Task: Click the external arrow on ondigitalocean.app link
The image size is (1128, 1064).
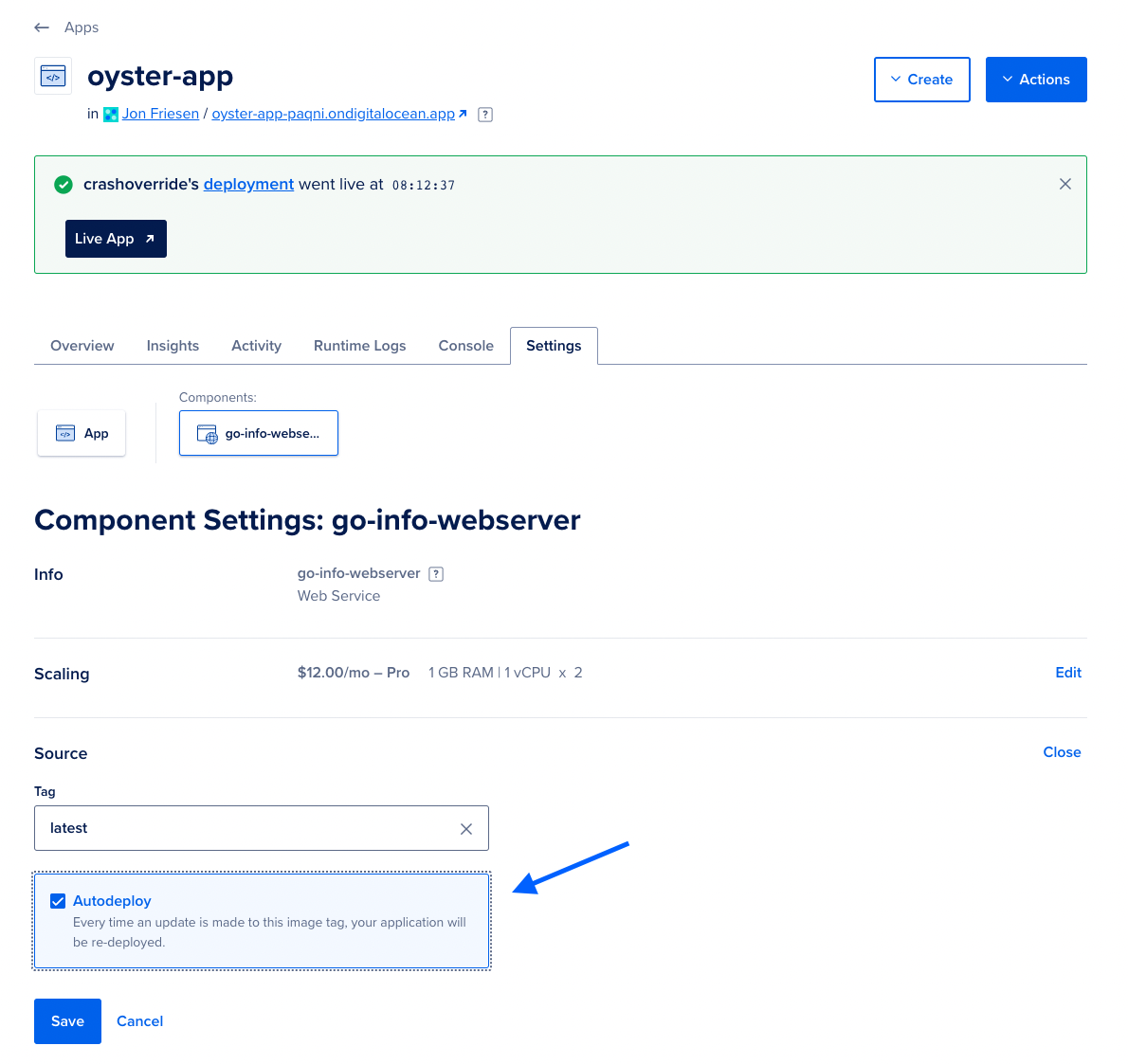Action: click(464, 113)
